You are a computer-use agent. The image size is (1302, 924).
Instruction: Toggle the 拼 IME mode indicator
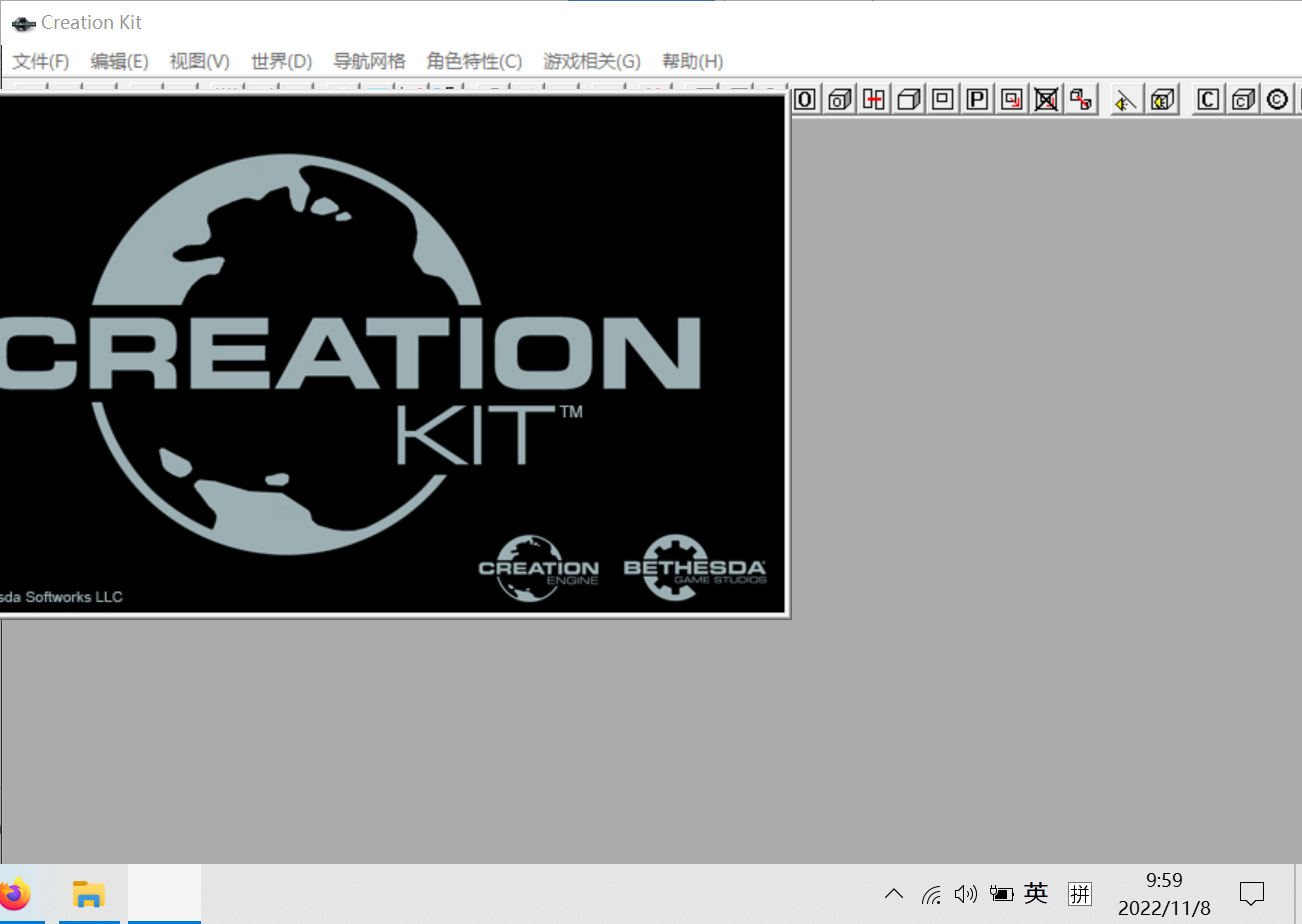click(1080, 894)
